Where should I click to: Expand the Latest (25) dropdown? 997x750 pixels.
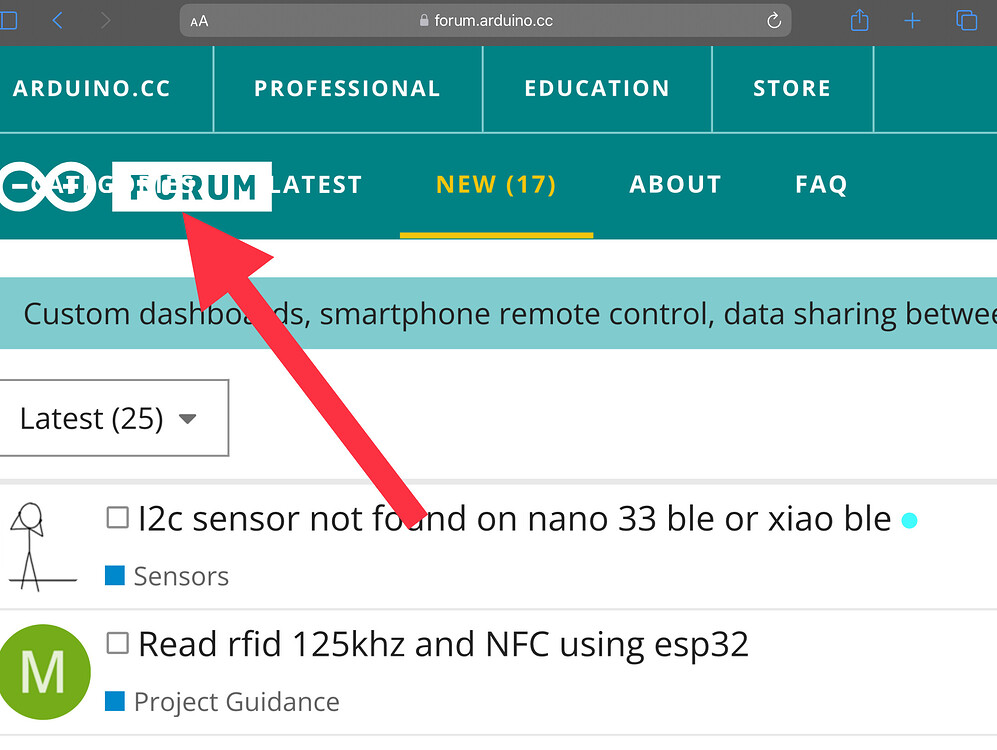pyautogui.click(x=113, y=418)
